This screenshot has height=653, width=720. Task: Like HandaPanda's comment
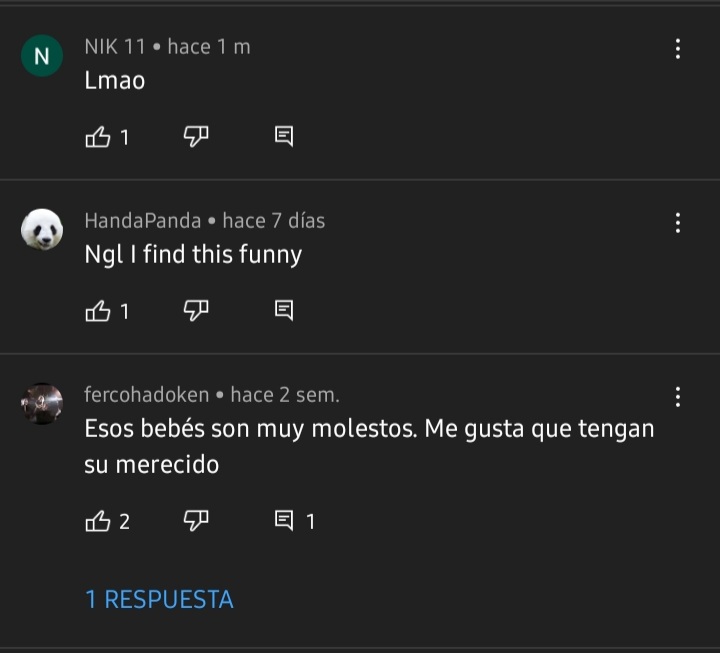(x=98, y=311)
